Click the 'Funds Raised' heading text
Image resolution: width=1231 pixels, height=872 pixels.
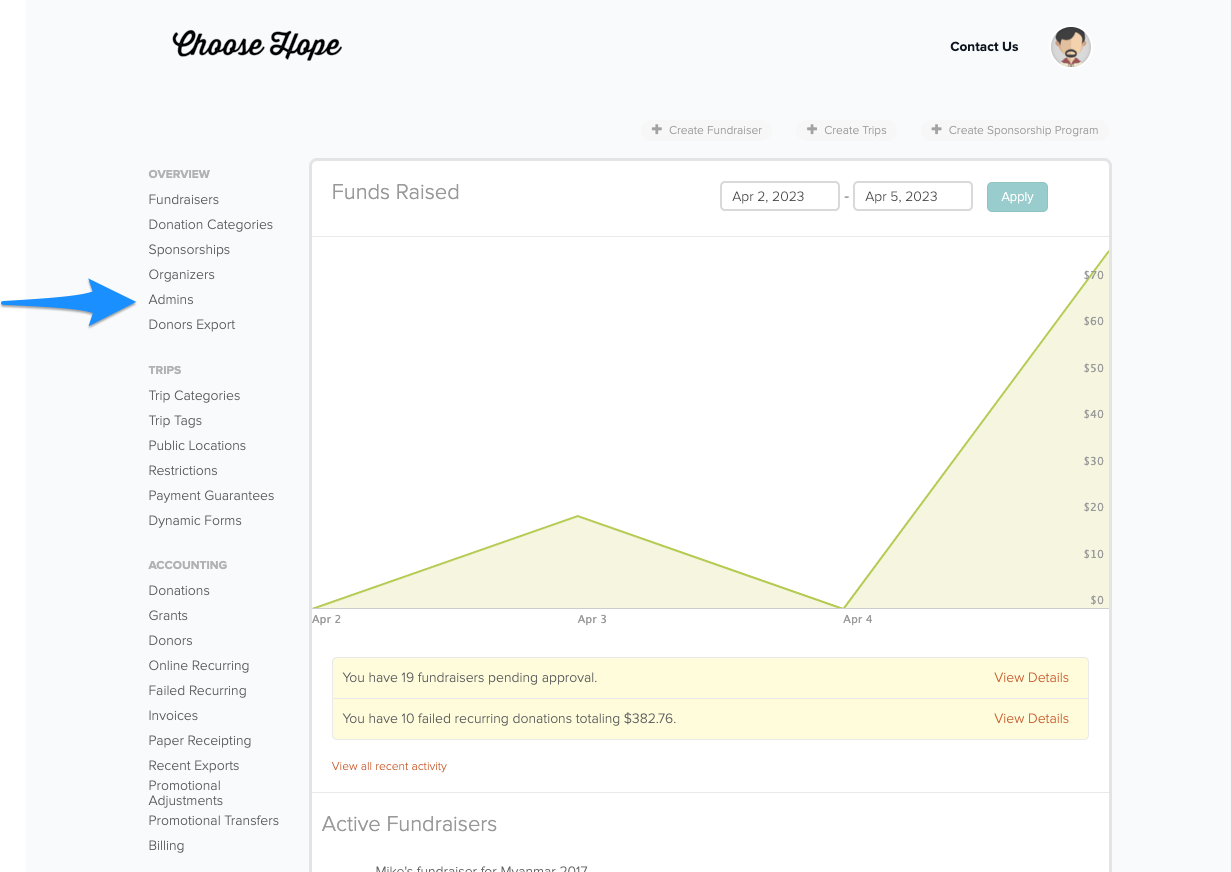click(x=395, y=192)
